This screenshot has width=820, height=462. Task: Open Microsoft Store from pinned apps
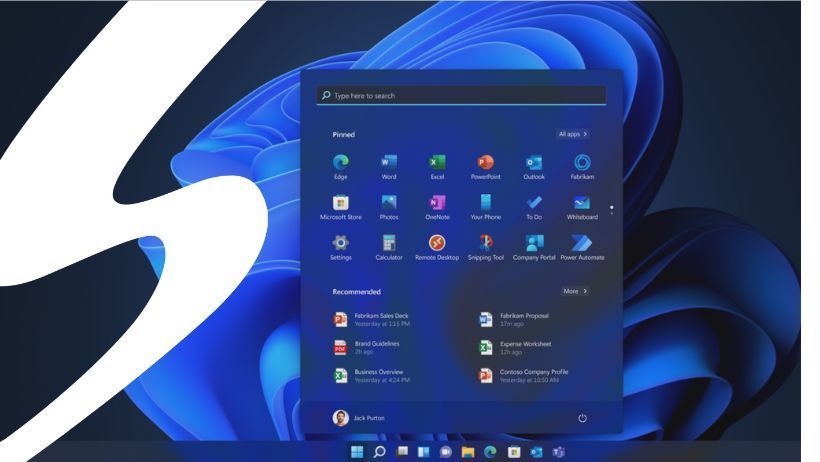click(x=340, y=207)
